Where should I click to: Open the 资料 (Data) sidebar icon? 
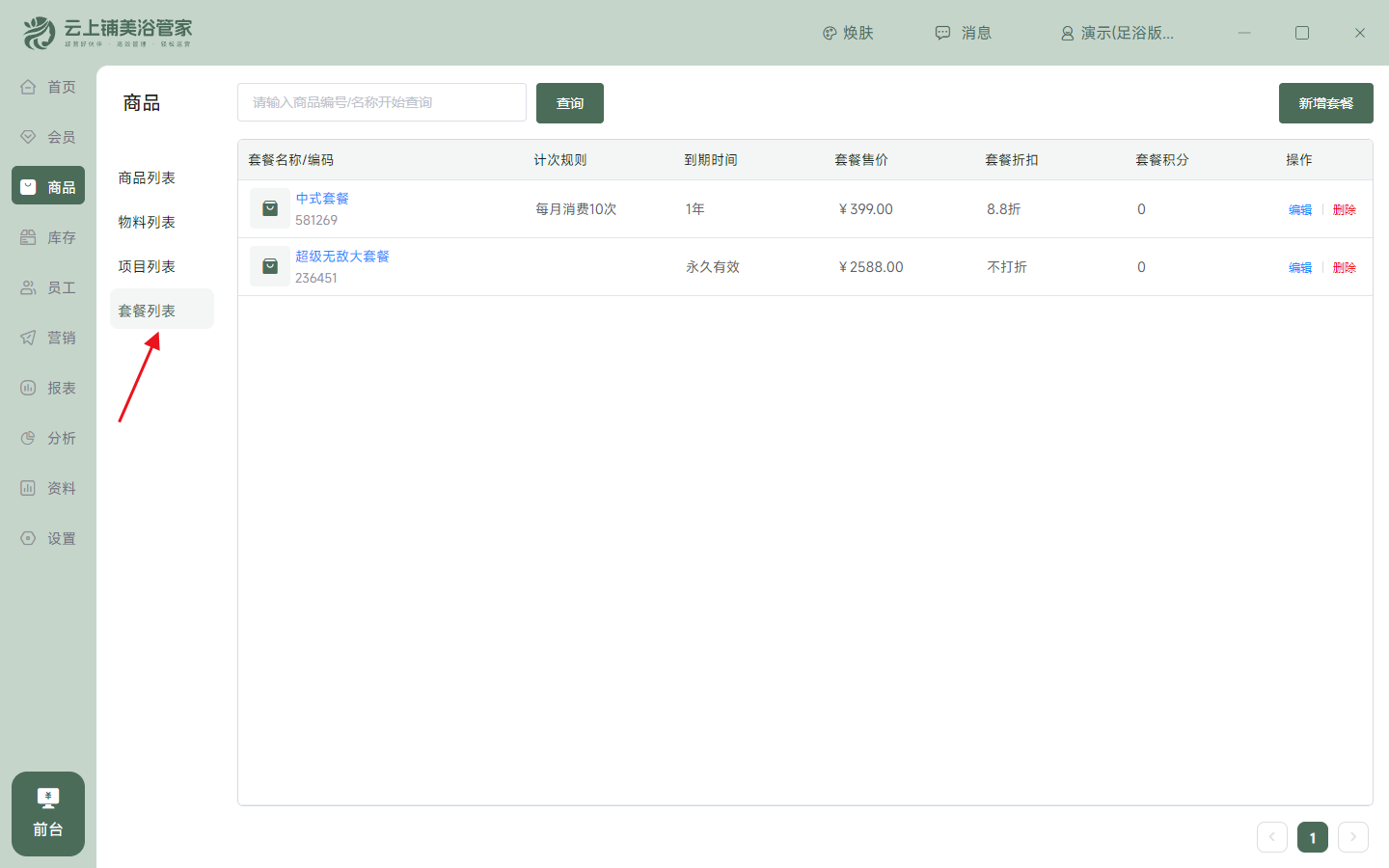click(47, 487)
